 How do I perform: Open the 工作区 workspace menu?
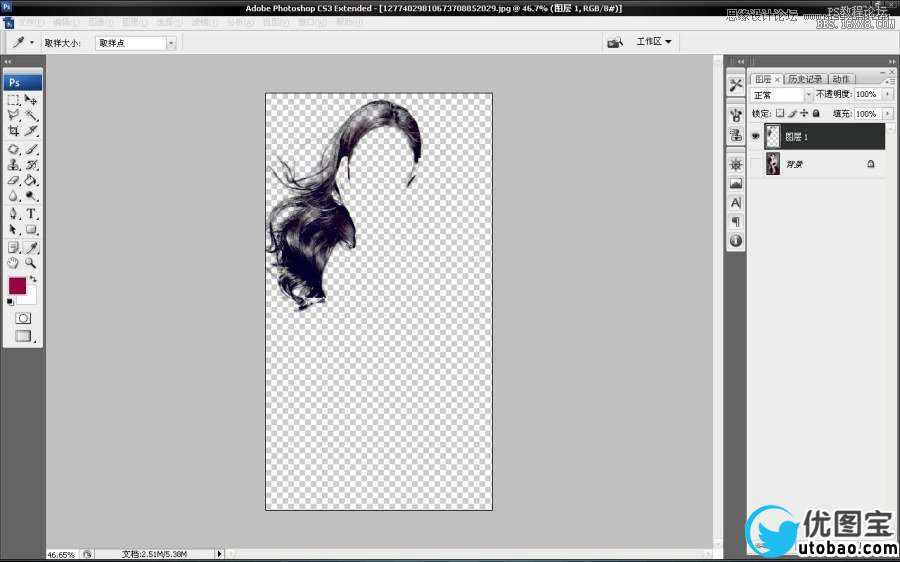[653, 41]
